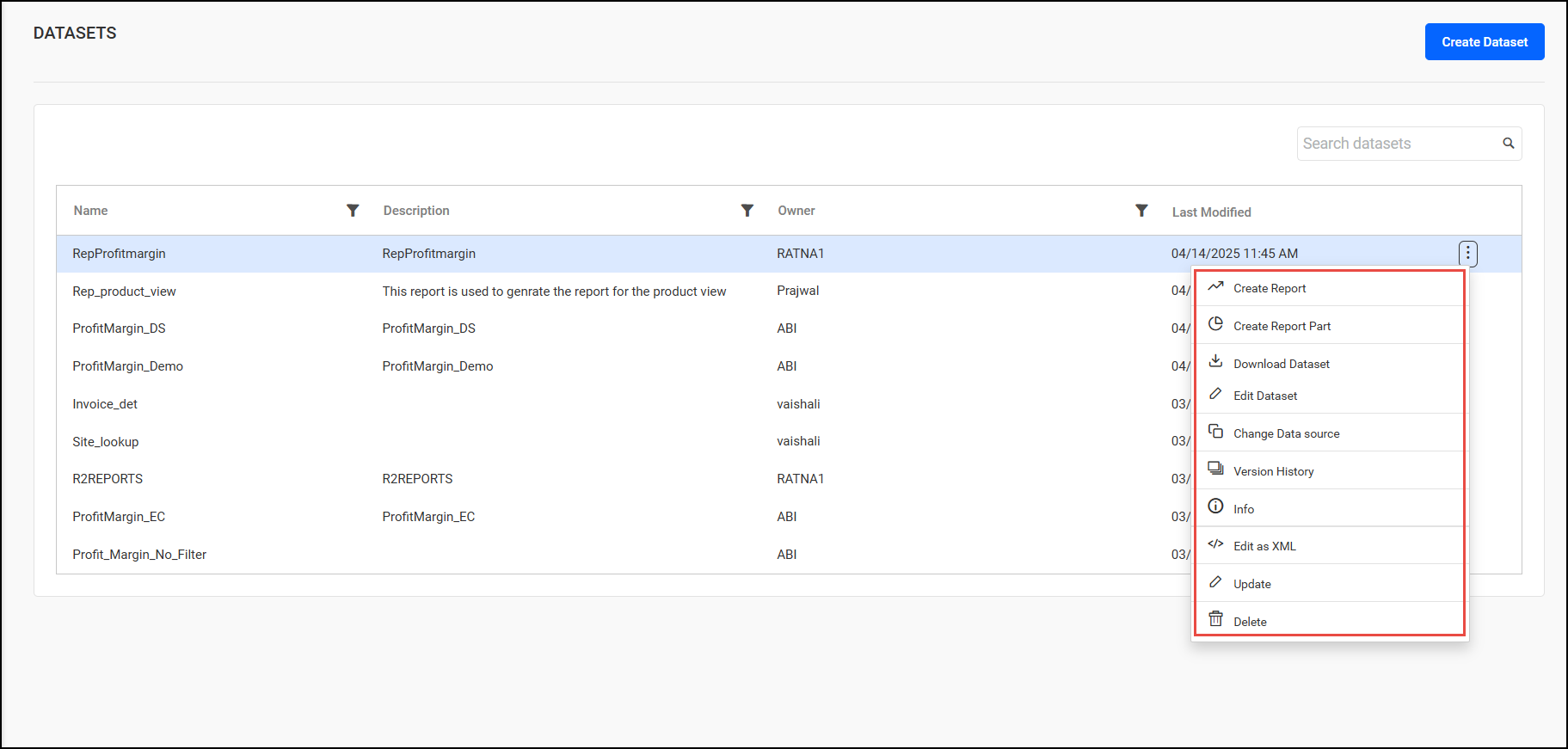Click the Download Dataset icon
This screenshot has height=749, width=1568.
point(1215,361)
